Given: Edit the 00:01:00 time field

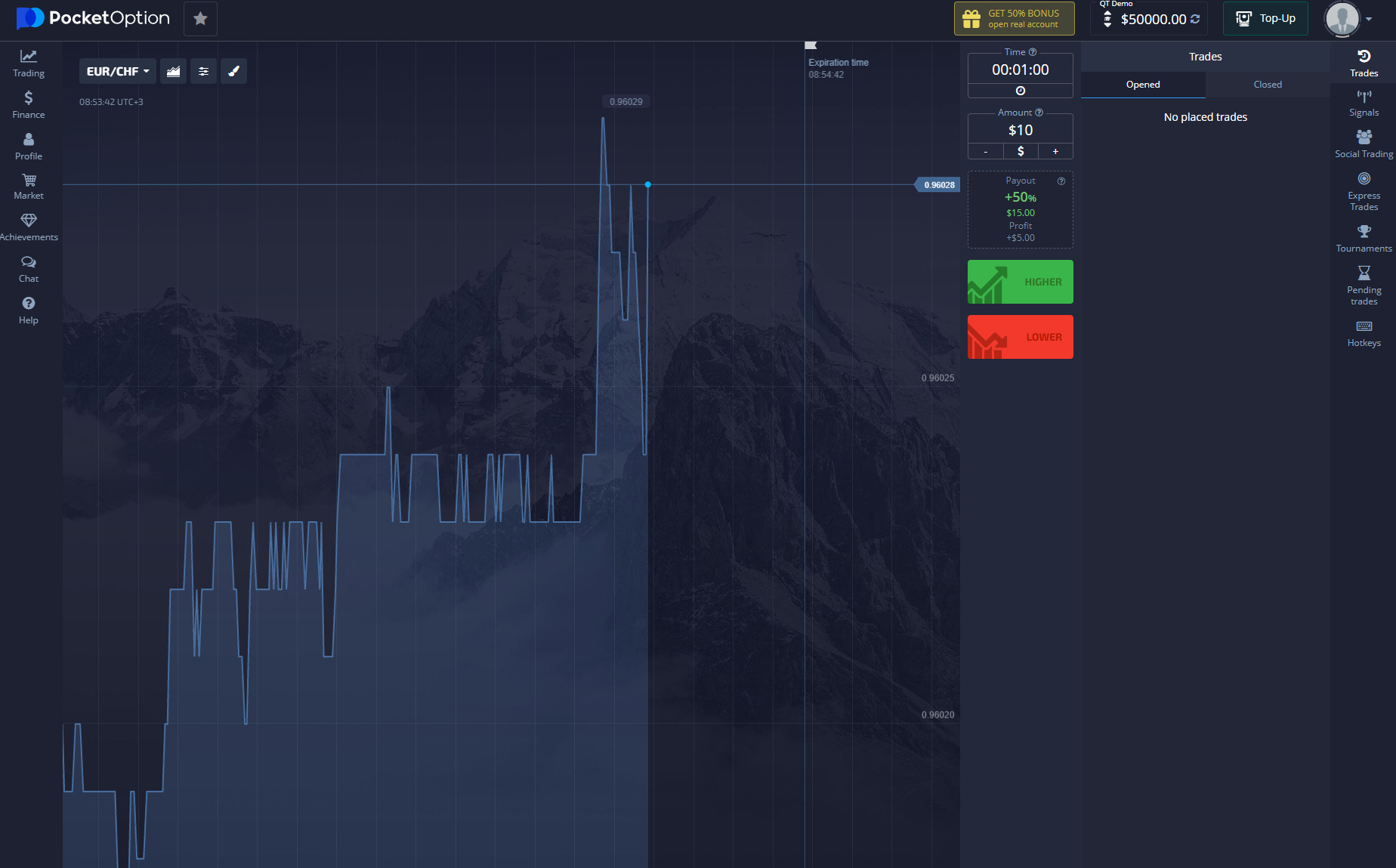Looking at the screenshot, I should click(1021, 70).
